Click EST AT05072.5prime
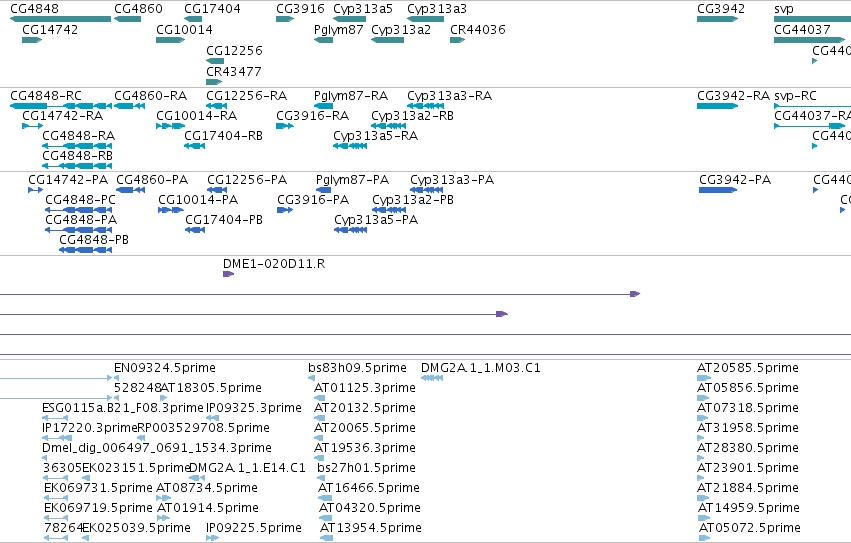851x543 pixels. (750, 528)
